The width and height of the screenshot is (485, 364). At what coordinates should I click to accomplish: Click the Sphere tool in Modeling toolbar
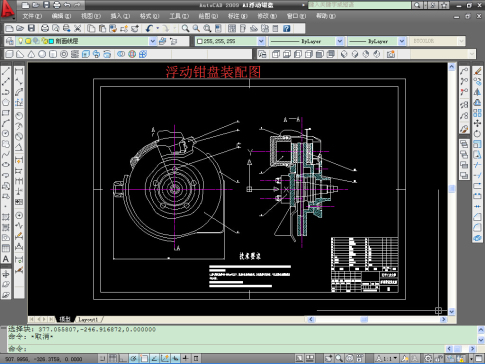[x=42, y=54]
